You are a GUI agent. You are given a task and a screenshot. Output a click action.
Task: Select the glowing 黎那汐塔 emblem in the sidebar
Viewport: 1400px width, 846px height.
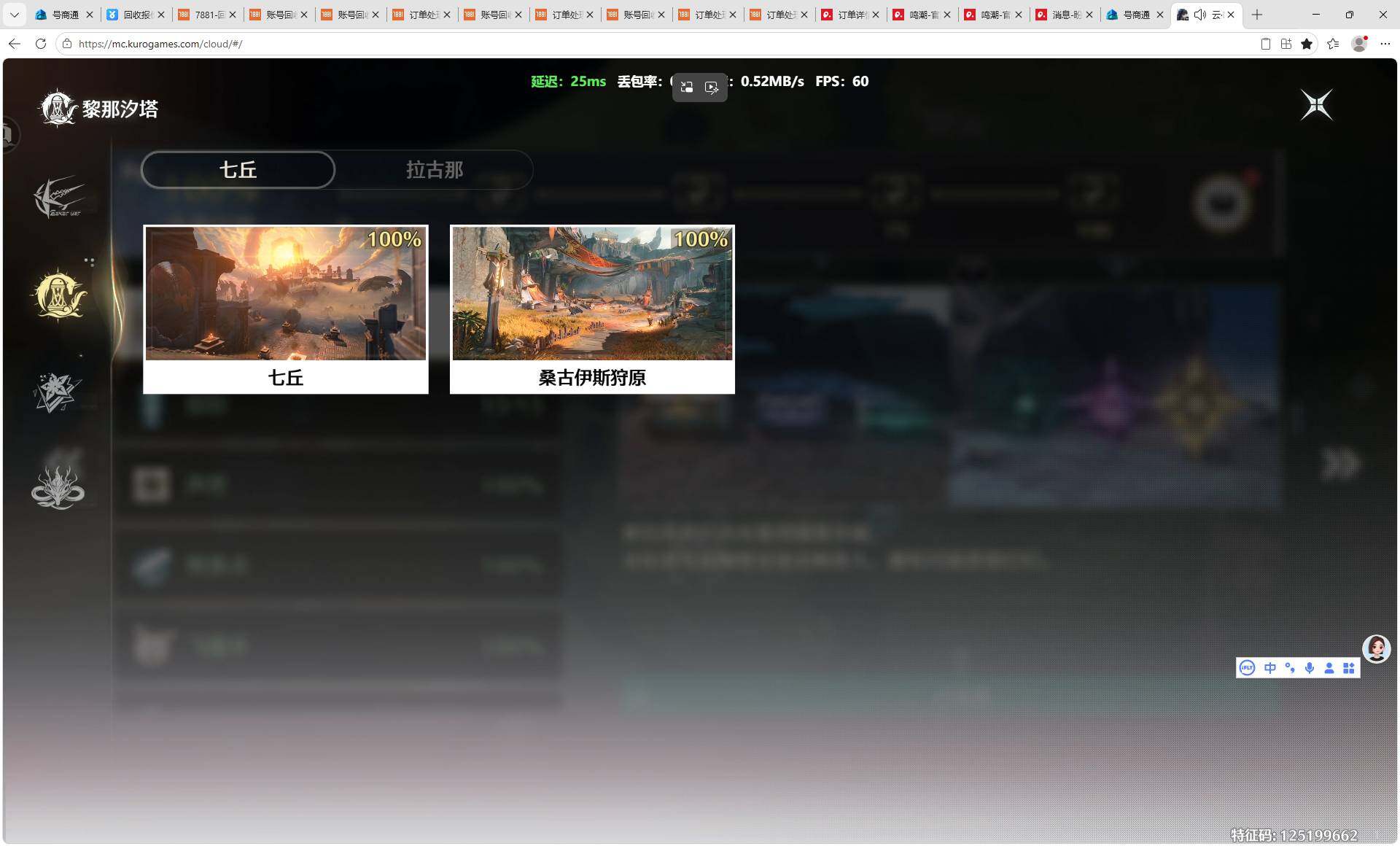tap(59, 295)
